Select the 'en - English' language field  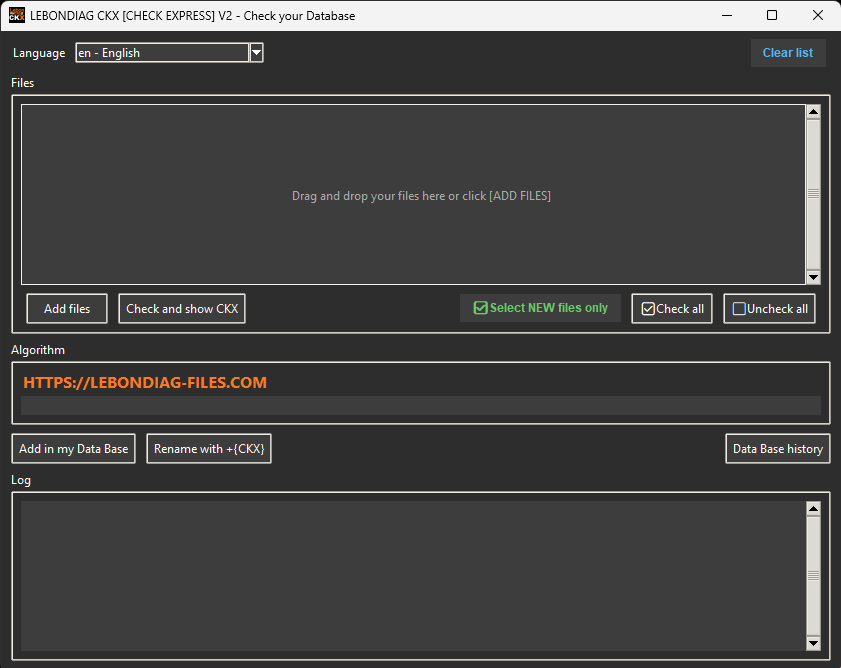coord(163,53)
